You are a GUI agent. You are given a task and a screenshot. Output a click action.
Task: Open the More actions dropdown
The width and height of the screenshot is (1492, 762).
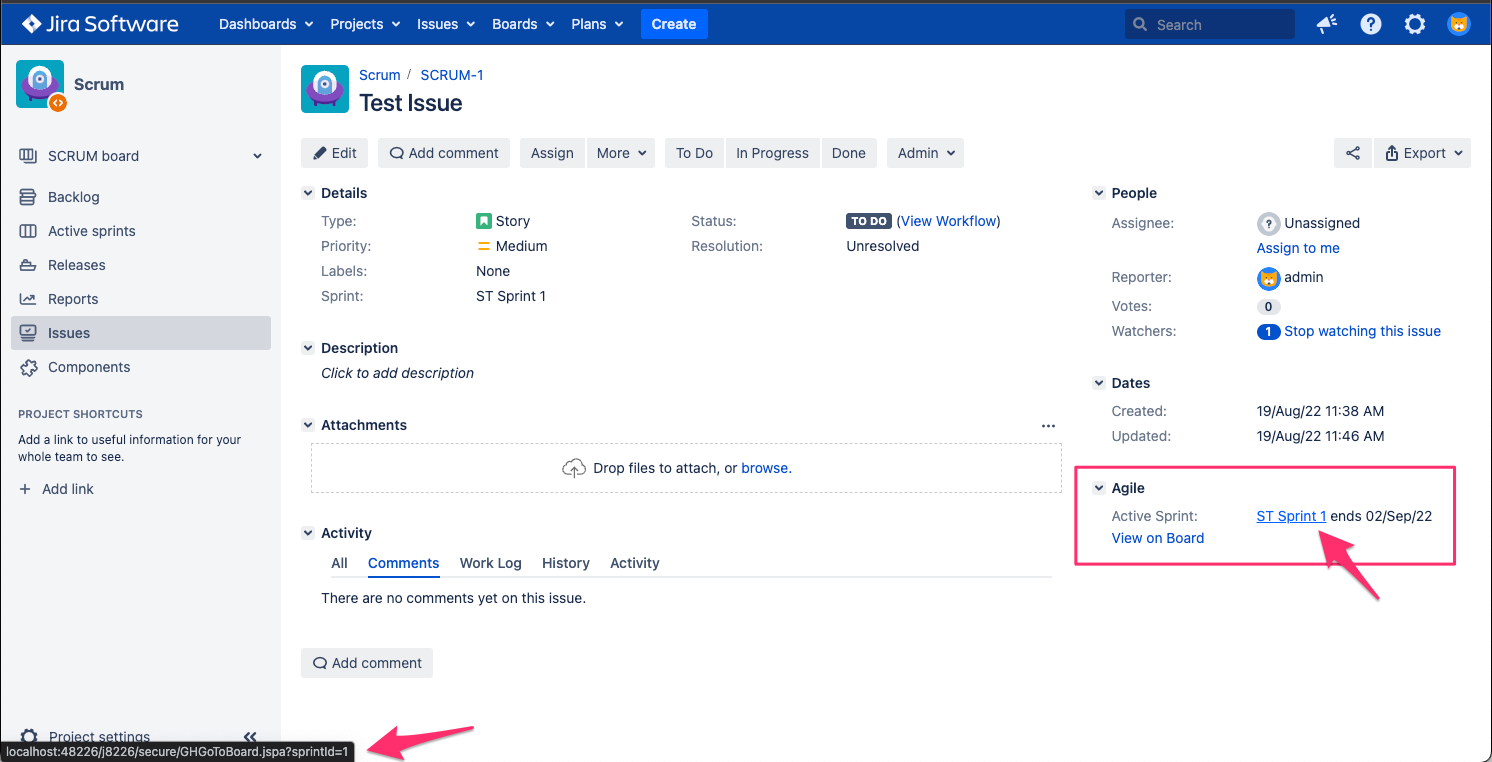click(x=621, y=153)
